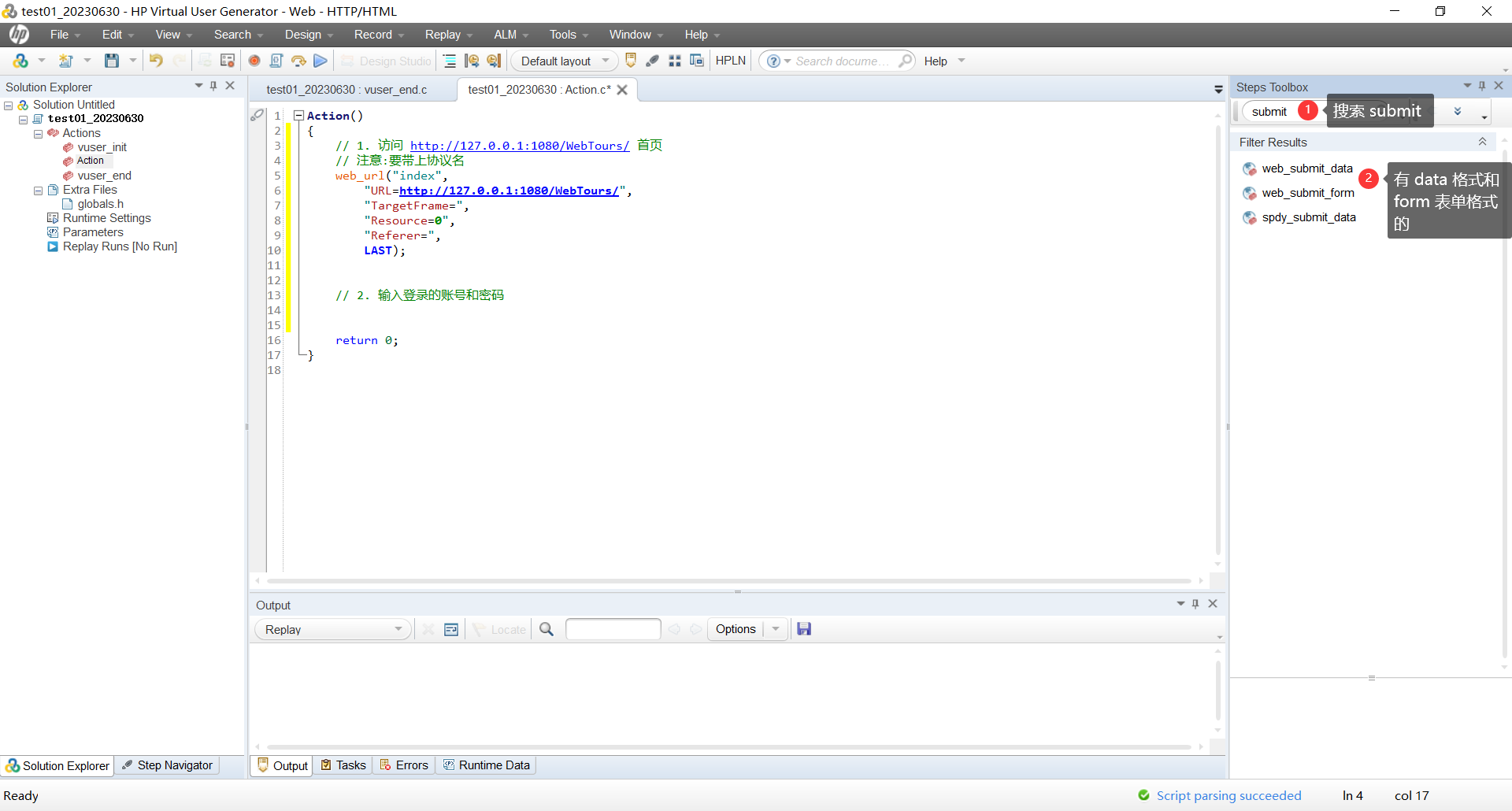The image size is (1512, 811).
Task: Click the Compile script icon
Action: click(276, 61)
